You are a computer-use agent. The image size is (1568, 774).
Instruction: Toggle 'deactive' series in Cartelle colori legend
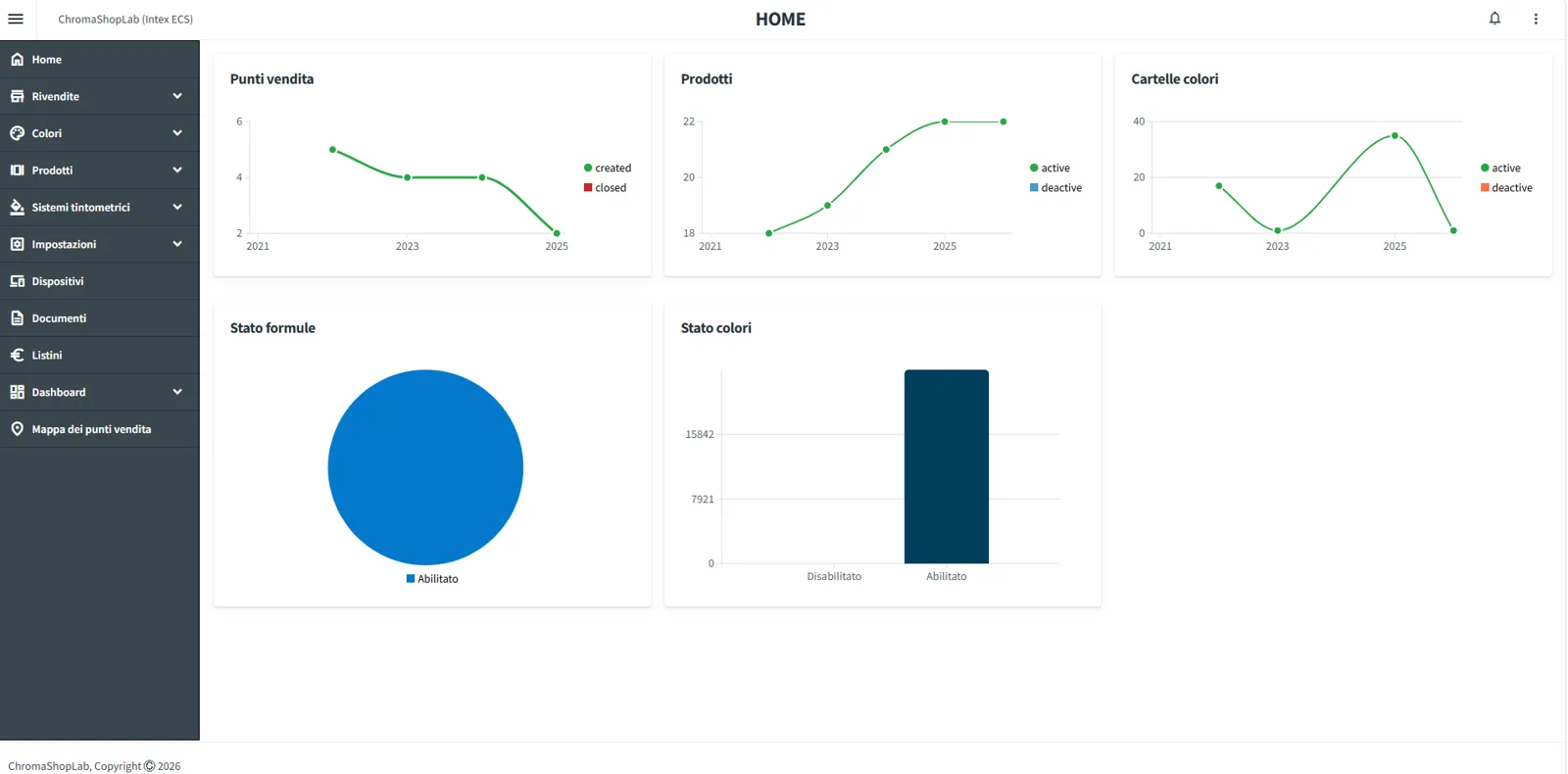1506,188
